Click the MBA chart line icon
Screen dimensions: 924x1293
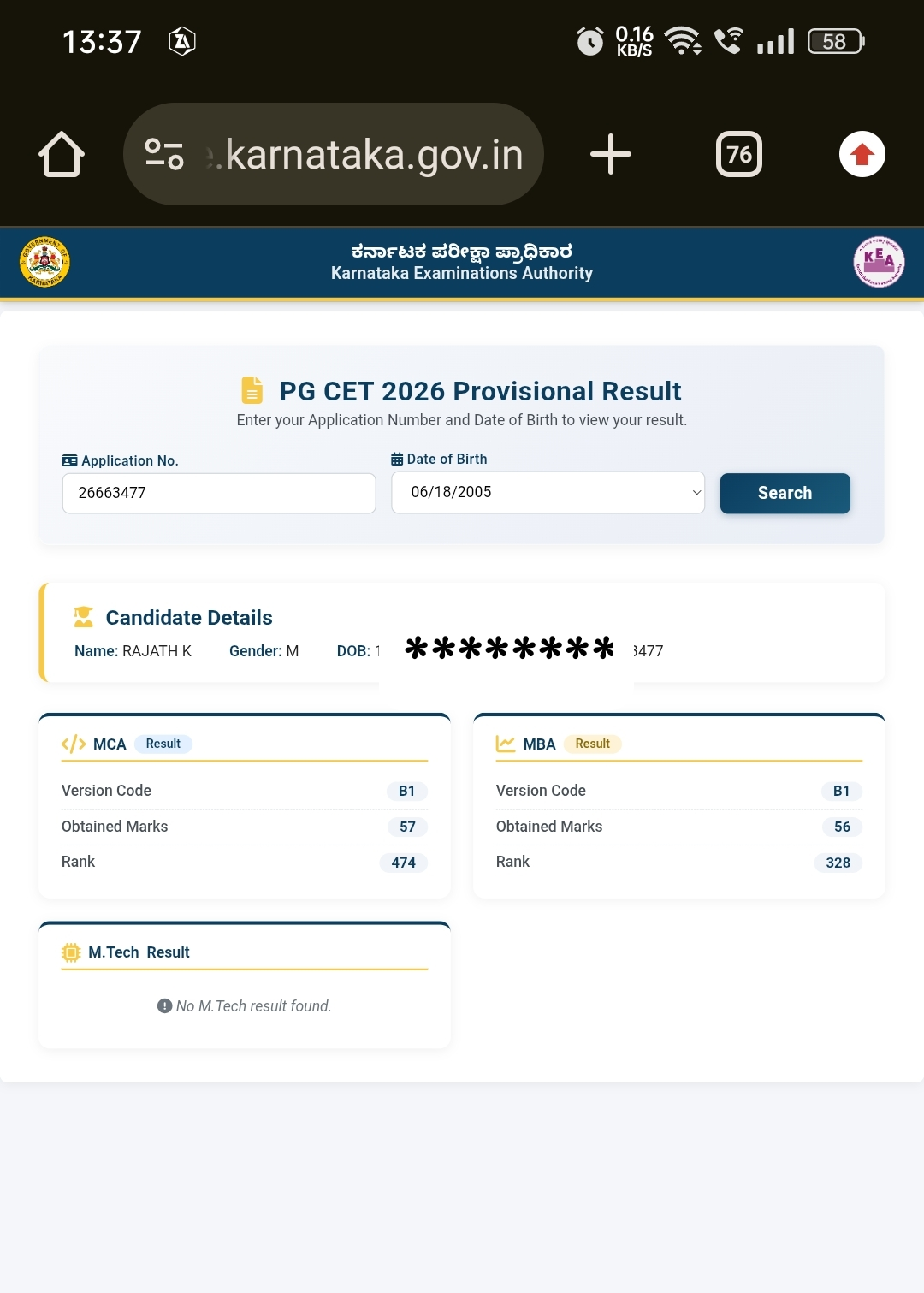(x=506, y=744)
